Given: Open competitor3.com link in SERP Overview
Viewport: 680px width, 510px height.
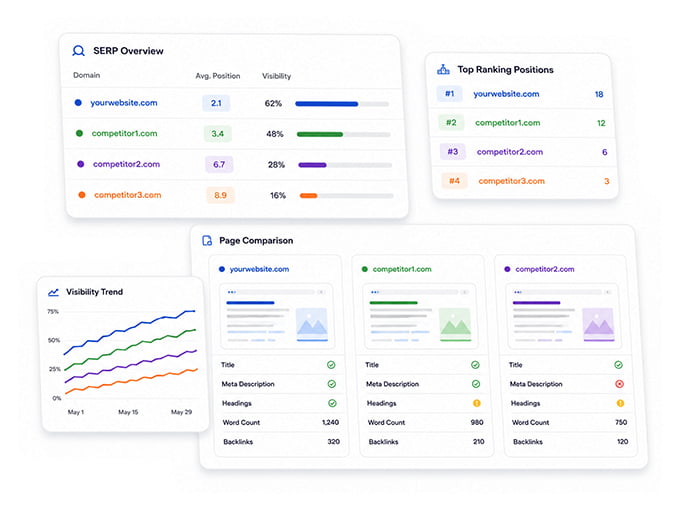Looking at the screenshot, I should click(128, 195).
